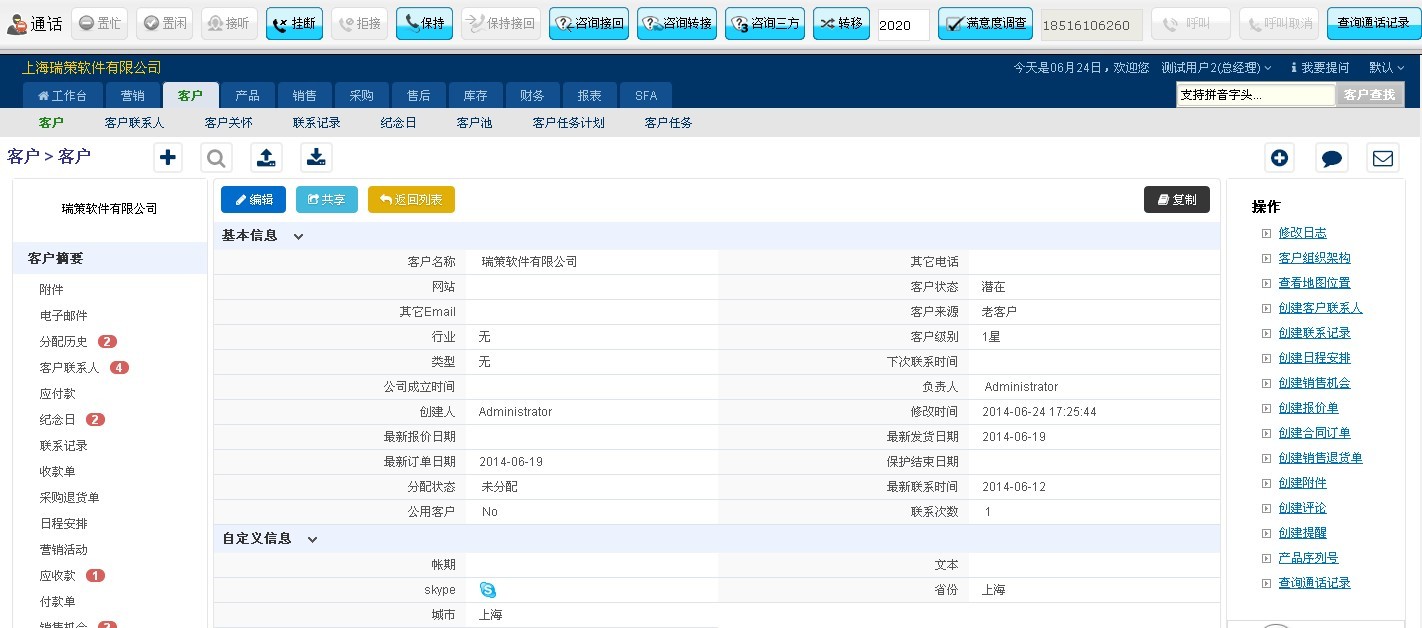This screenshot has height=628, width=1422.
Task: Click the 置闲 idle status button
Action: pos(164,24)
